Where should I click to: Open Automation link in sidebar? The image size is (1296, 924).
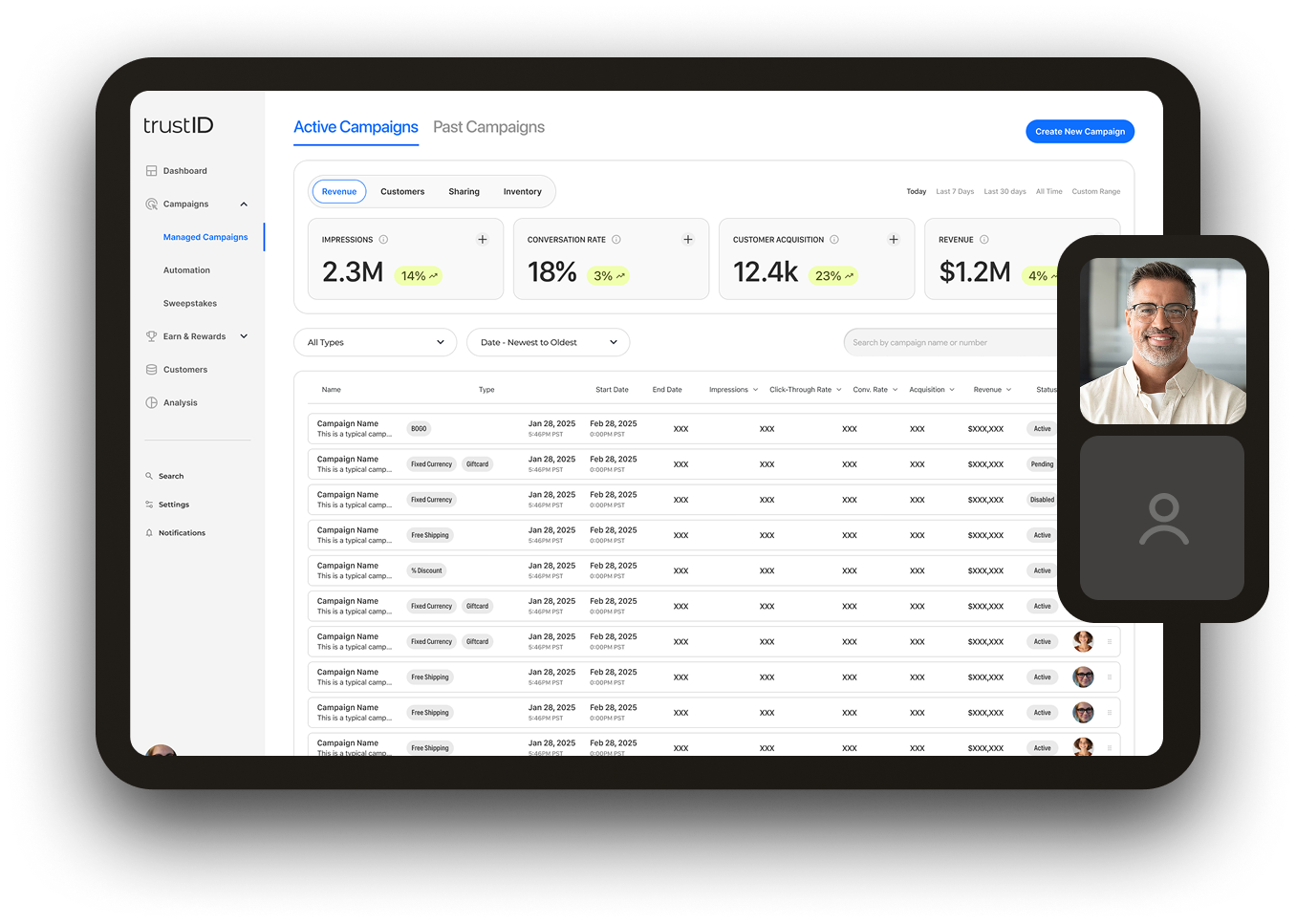(186, 270)
